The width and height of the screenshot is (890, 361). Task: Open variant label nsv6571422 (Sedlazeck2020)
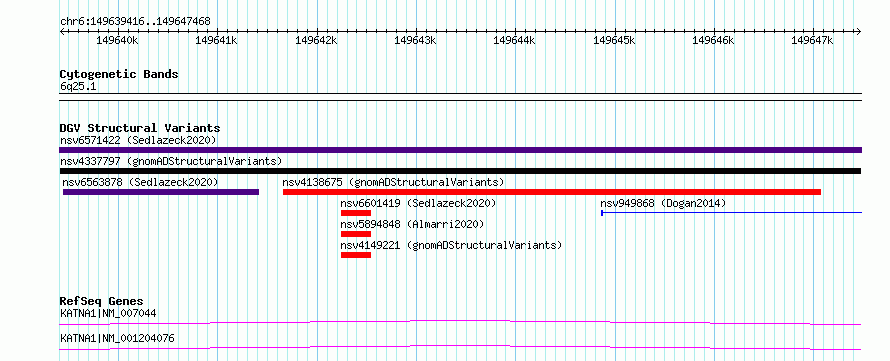pyautogui.click(x=138, y=140)
